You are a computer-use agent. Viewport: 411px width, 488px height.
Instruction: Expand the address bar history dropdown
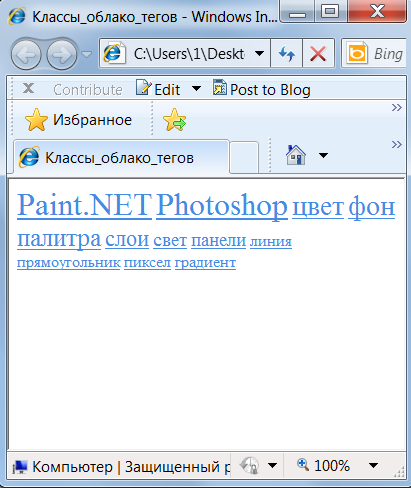[260, 53]
